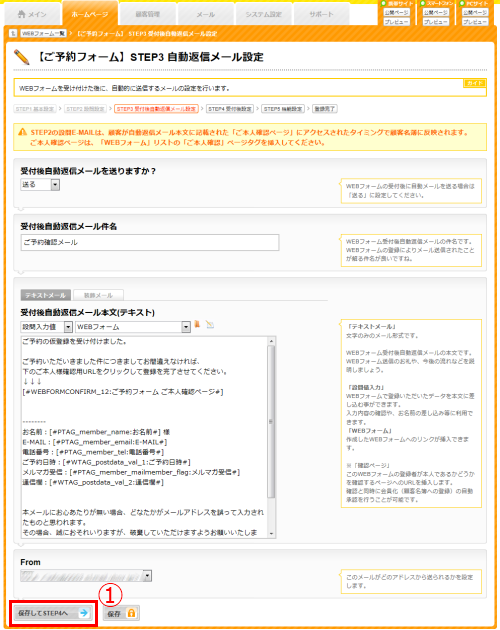Image resolution: width=500 pixels, height=630 pixels.
Task: Go to STEP1 基本設定
Action: click(35, 109)
